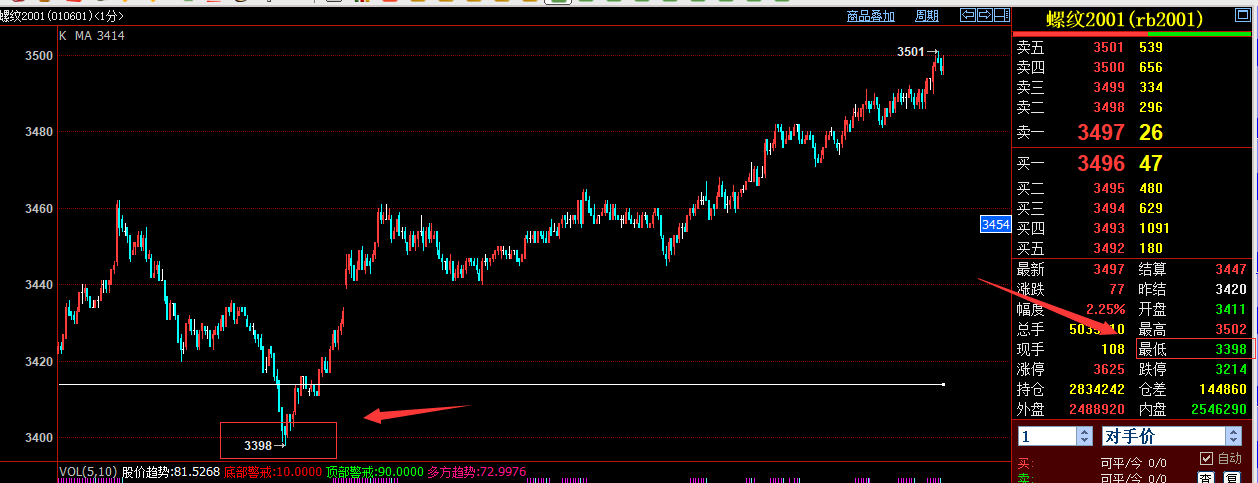The width and height of the screenshot is (1258, 483).
Task: Click the red-green buy/sell ratio bar
Action: (1135, 34)
